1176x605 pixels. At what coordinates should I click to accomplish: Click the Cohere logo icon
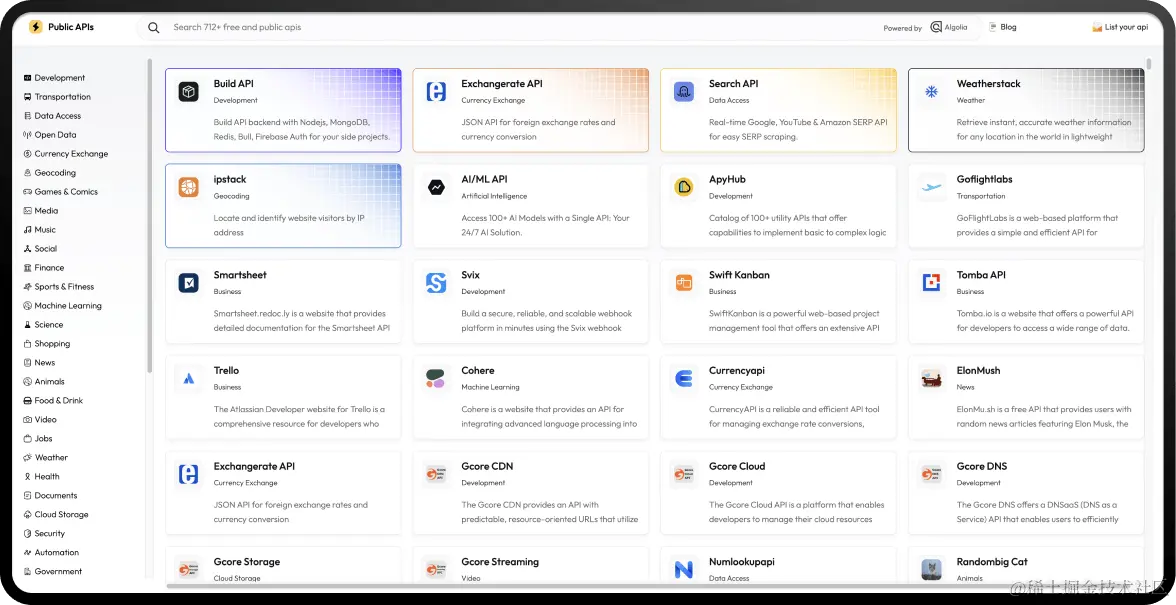point(436,379)
